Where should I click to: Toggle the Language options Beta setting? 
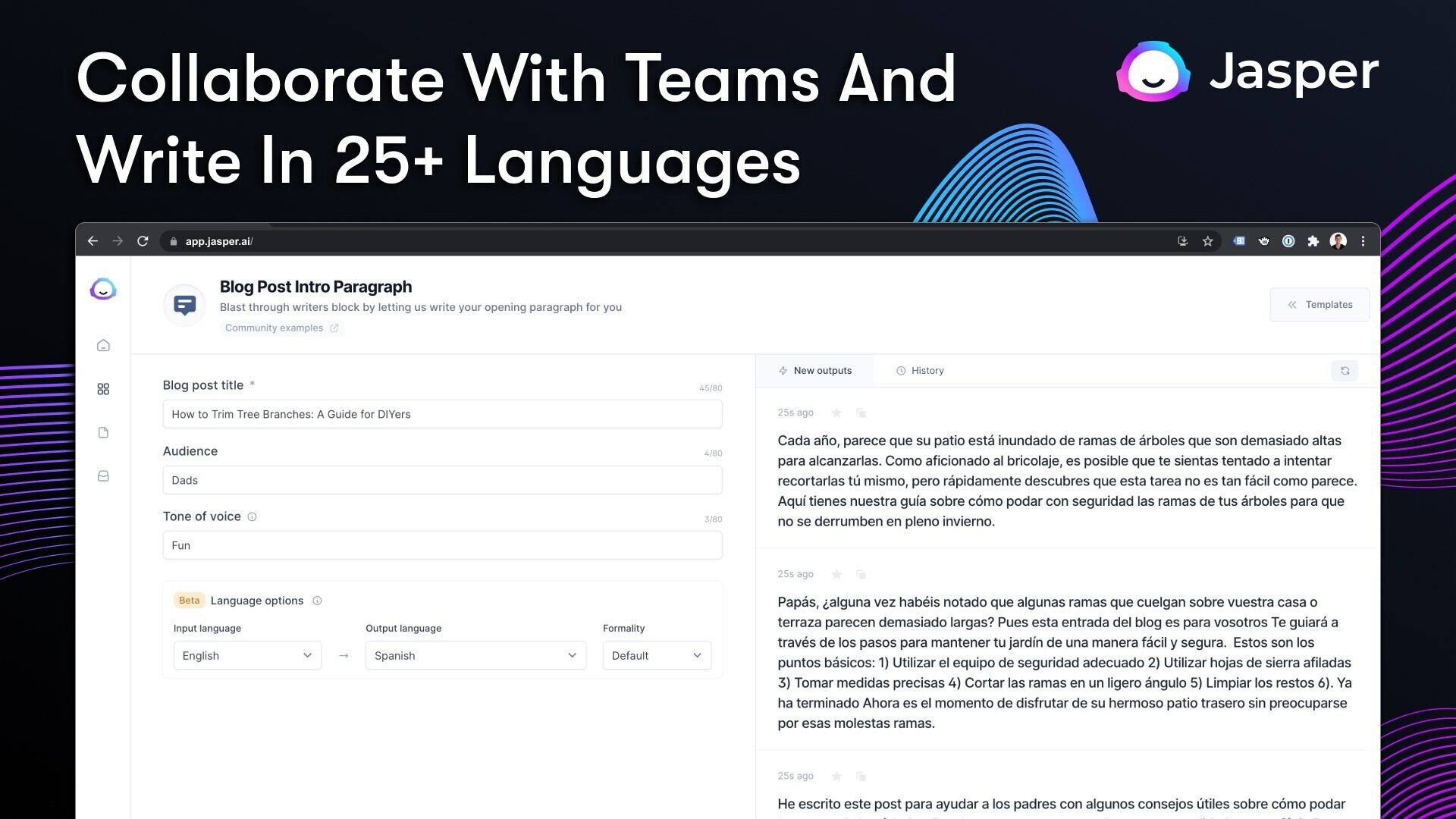click(257, 600)
